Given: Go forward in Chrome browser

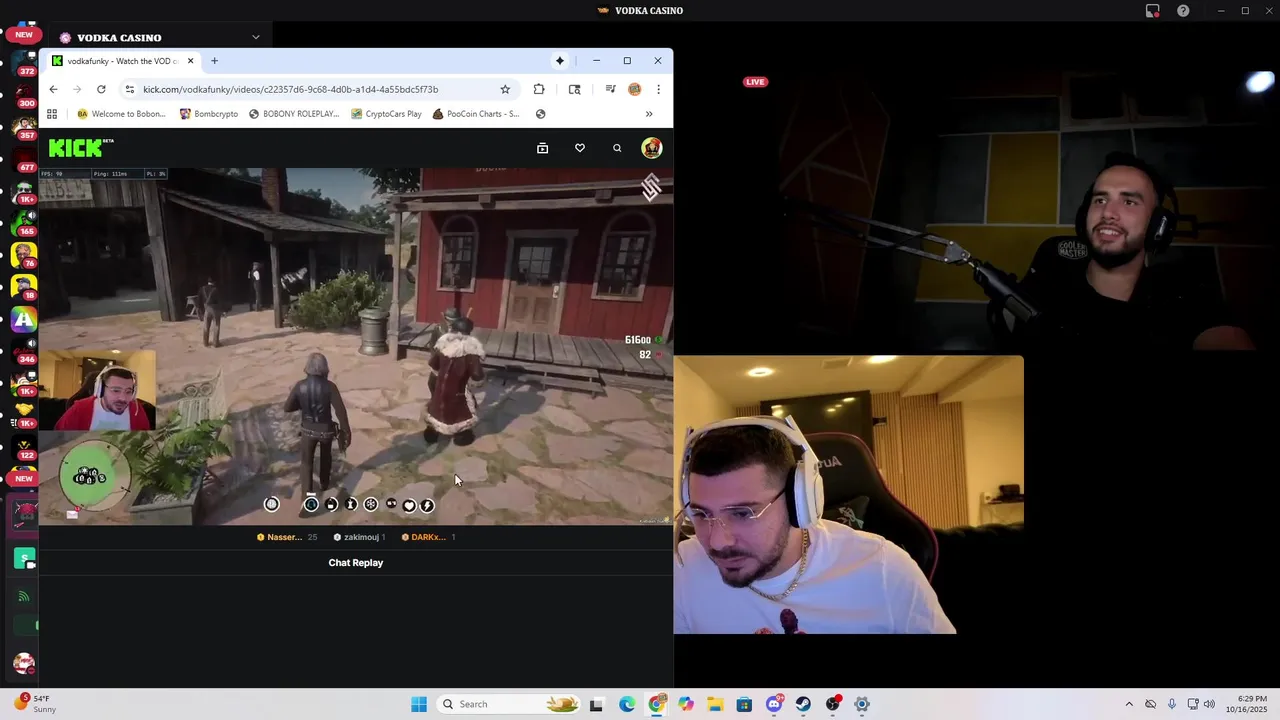Looking at the screenshot, I should coord(77,89).
